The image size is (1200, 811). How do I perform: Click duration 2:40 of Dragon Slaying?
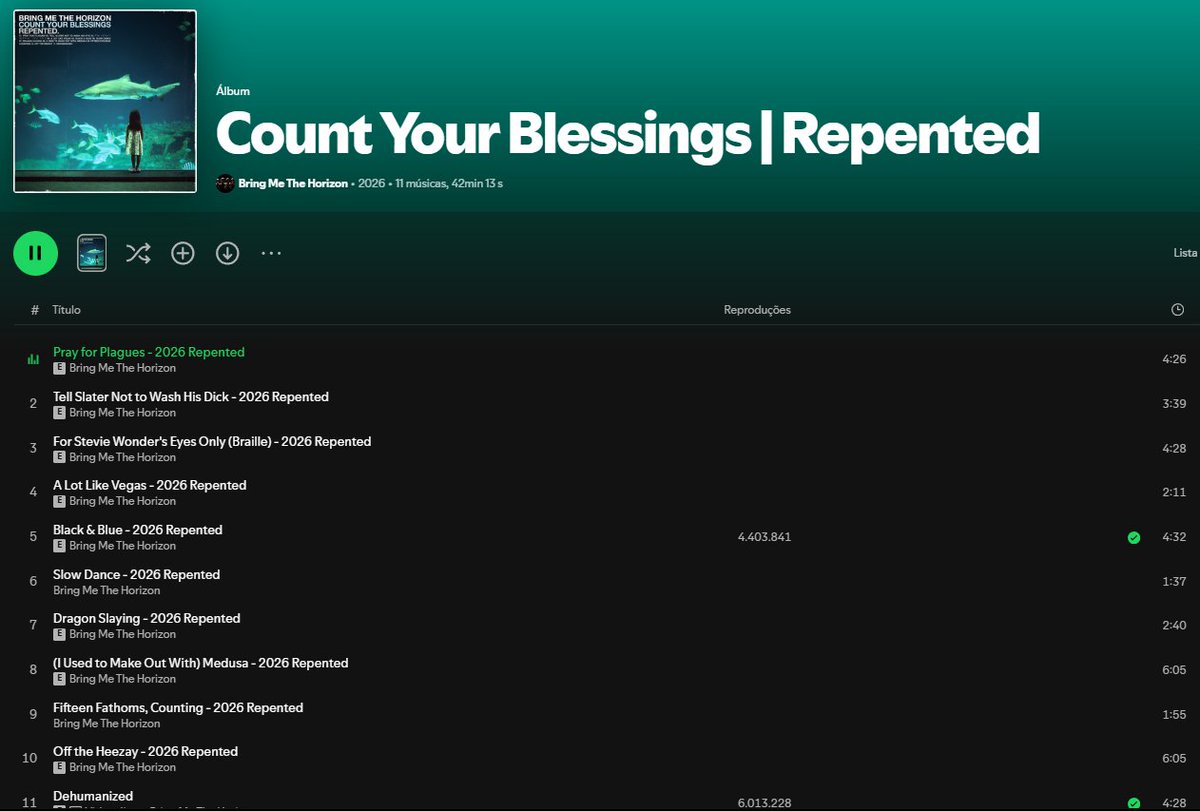(1174, 625)
